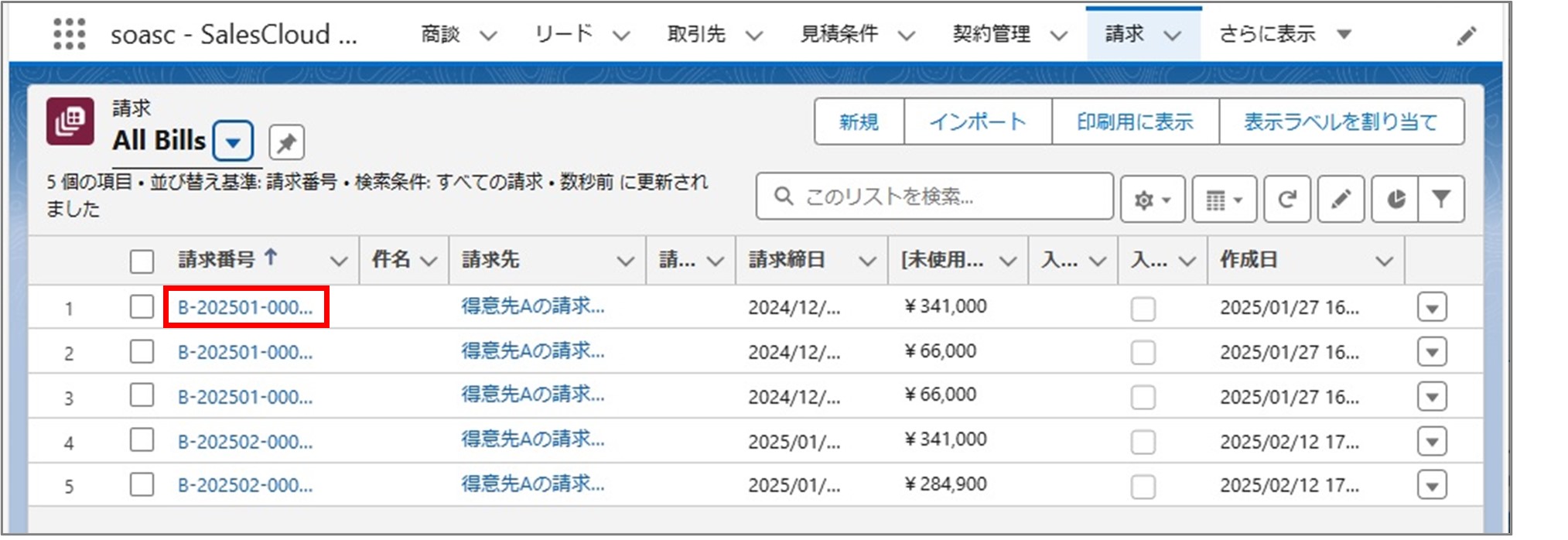Click the sort arrow on 請求番号
The height and width of the screenshot is (540, 1568).
271,258
